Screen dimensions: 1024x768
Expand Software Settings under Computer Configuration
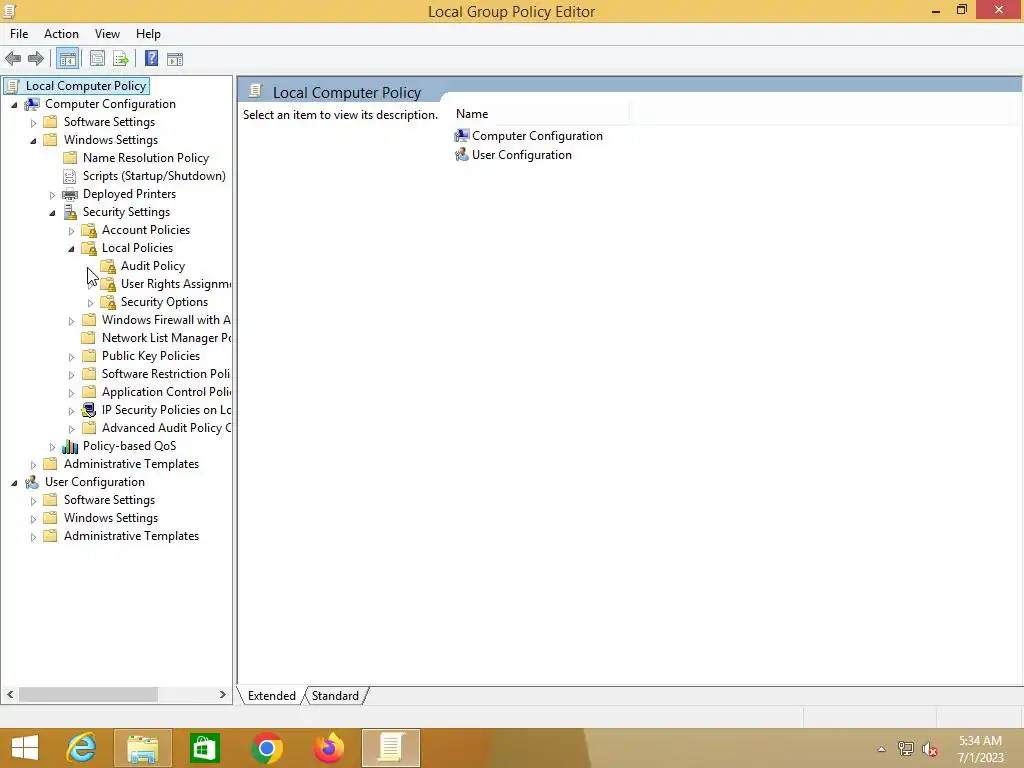click(x=33, y=123)
